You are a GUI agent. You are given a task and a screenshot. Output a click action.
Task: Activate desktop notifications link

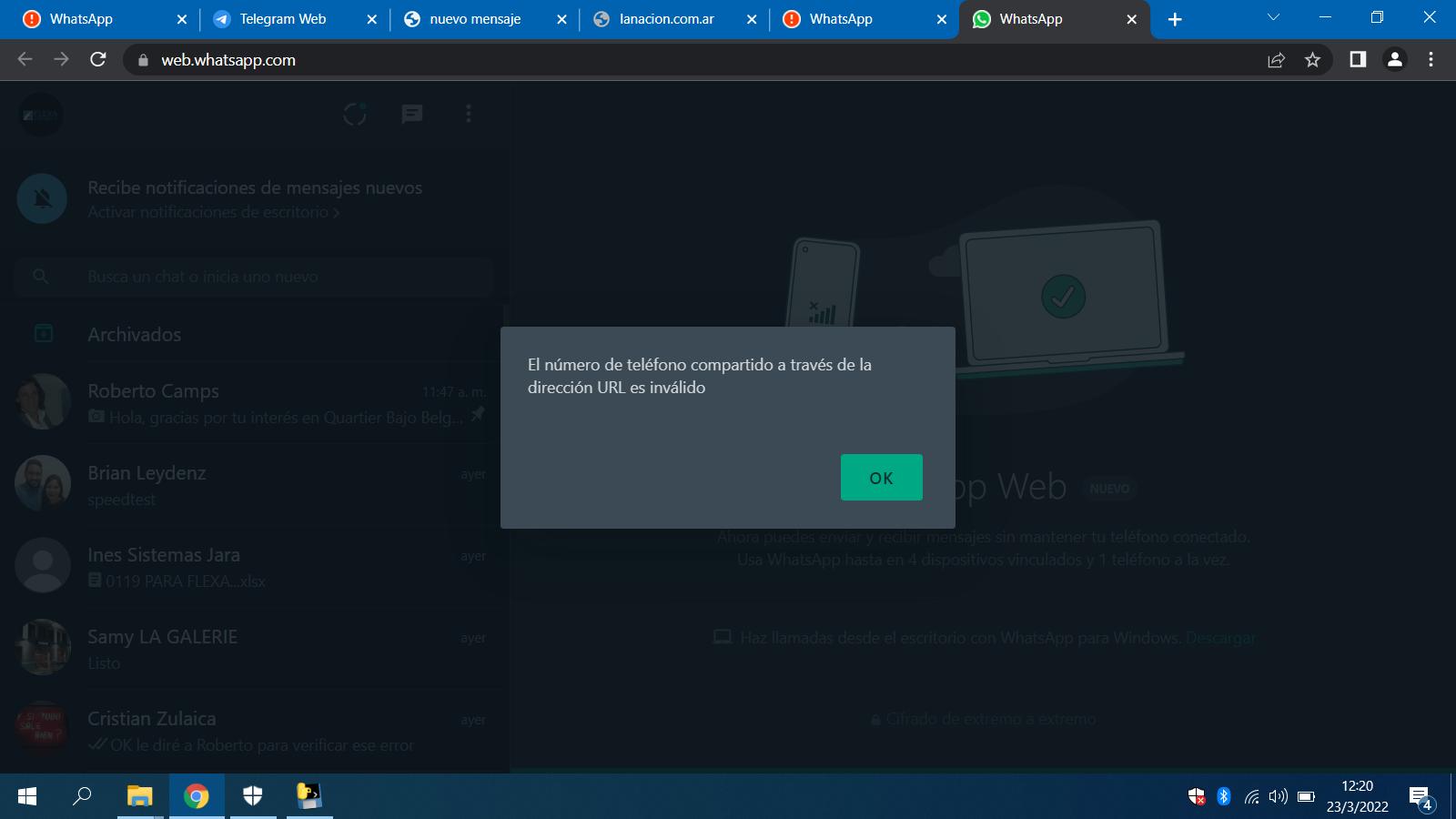tap(213, 212)
